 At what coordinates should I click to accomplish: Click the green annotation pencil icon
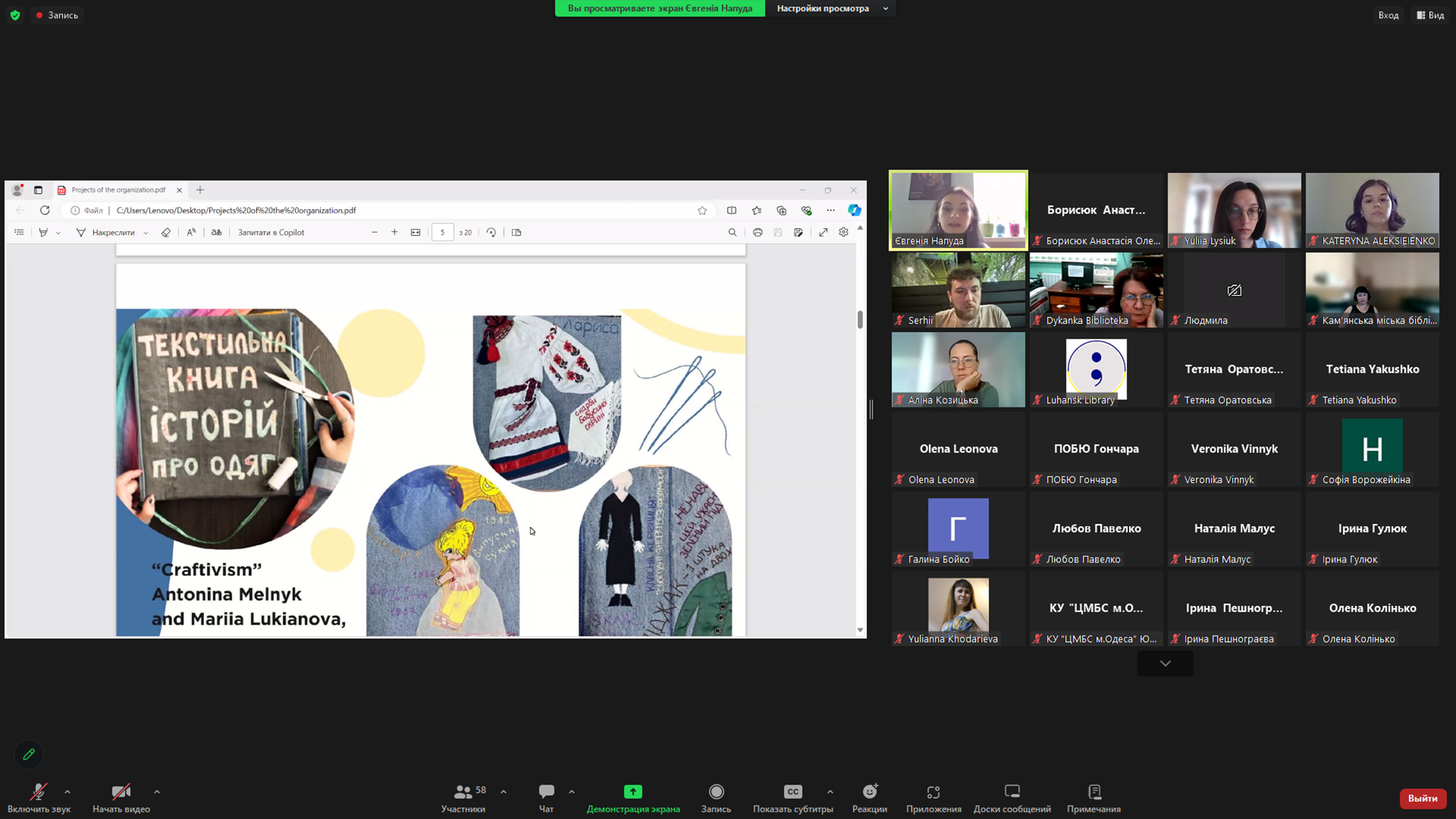(29, 754)
